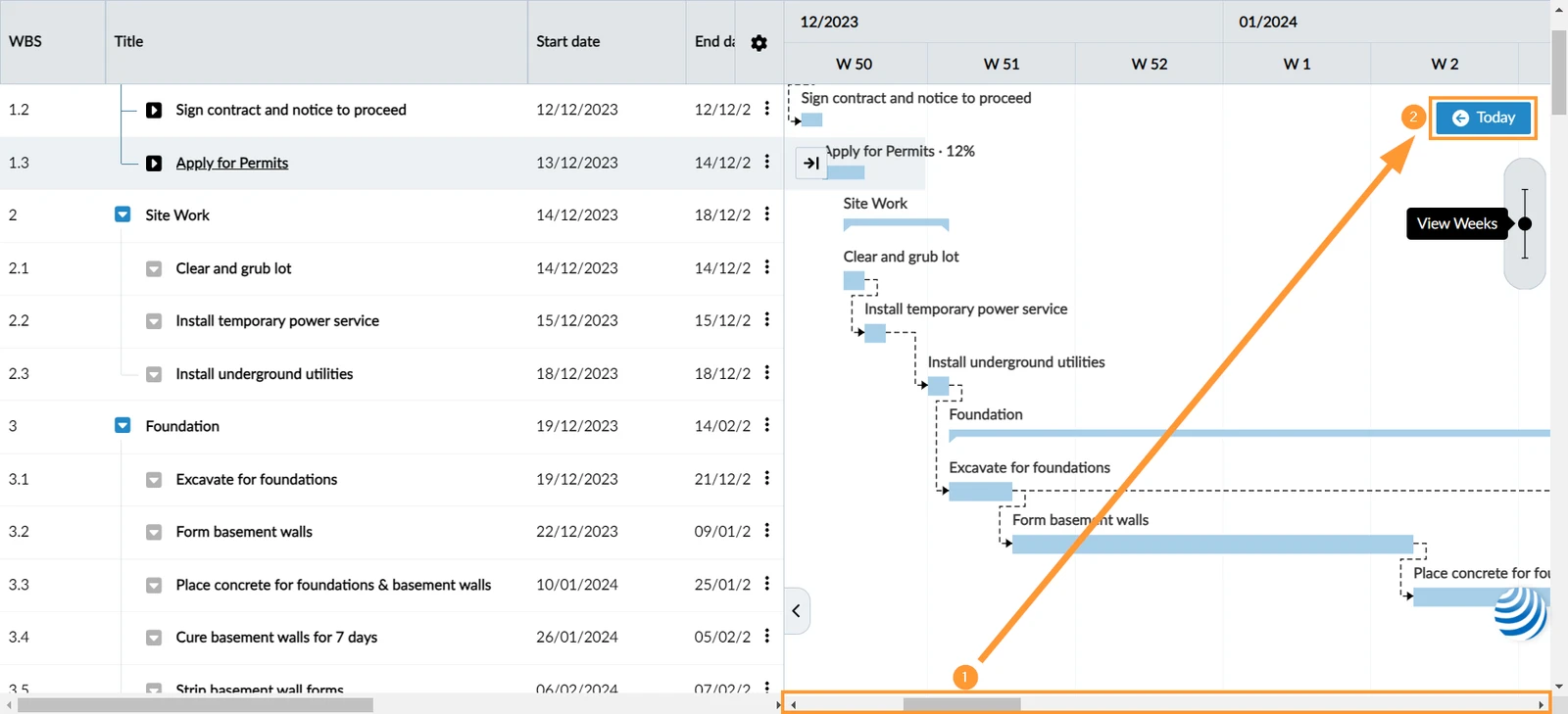Collapse Gantt panel with left chevron
The width and height of the screenshot is (1568, 714).
pyautogui.click(x=796, y=611)
